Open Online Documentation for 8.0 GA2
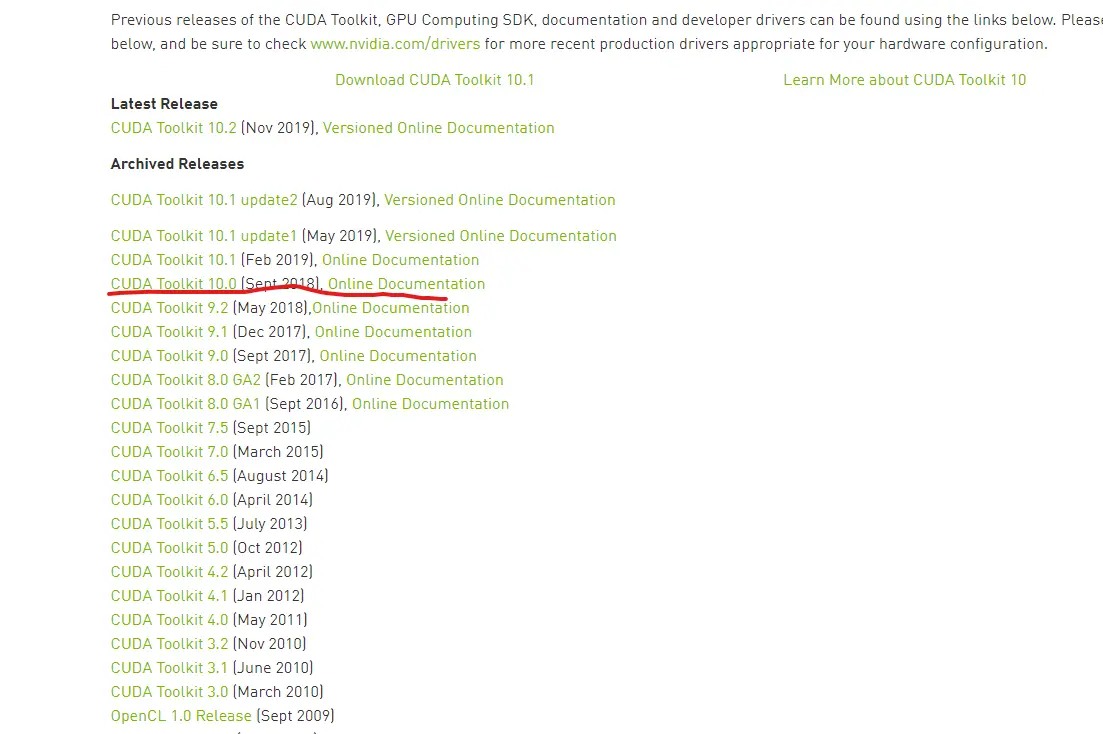 425,379
